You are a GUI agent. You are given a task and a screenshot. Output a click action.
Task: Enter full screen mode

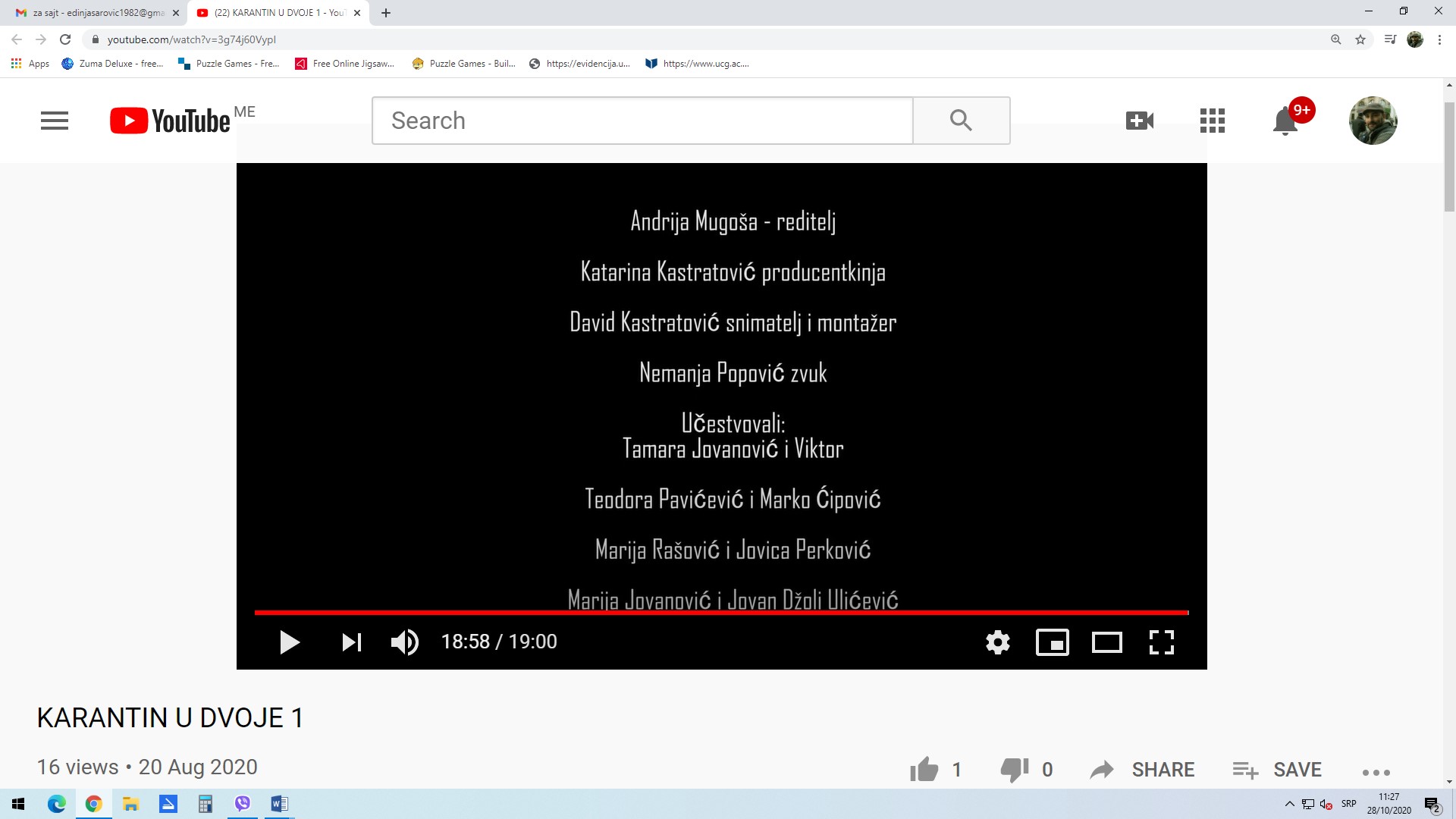pyautogui.click(x=1162, y=642)
